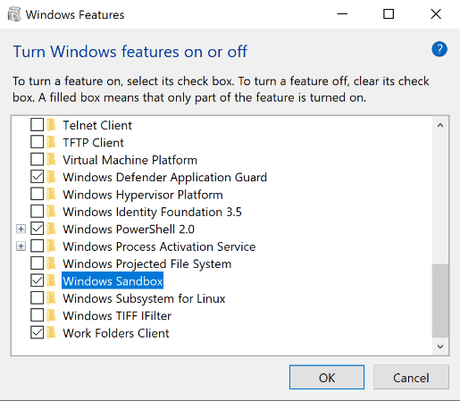Select Windows Identity Foundation 3.5 label
Image resolution: width=460 pixels, height=401 pixels.
(x=152, y=212)
